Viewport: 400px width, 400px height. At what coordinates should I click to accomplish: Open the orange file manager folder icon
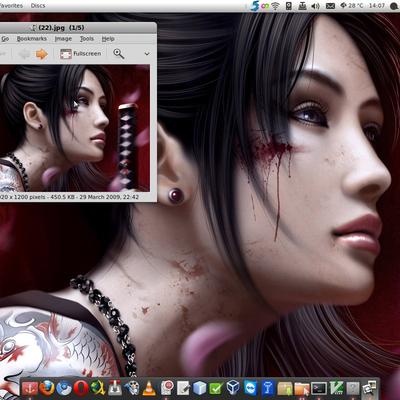[x=302, y=388]
